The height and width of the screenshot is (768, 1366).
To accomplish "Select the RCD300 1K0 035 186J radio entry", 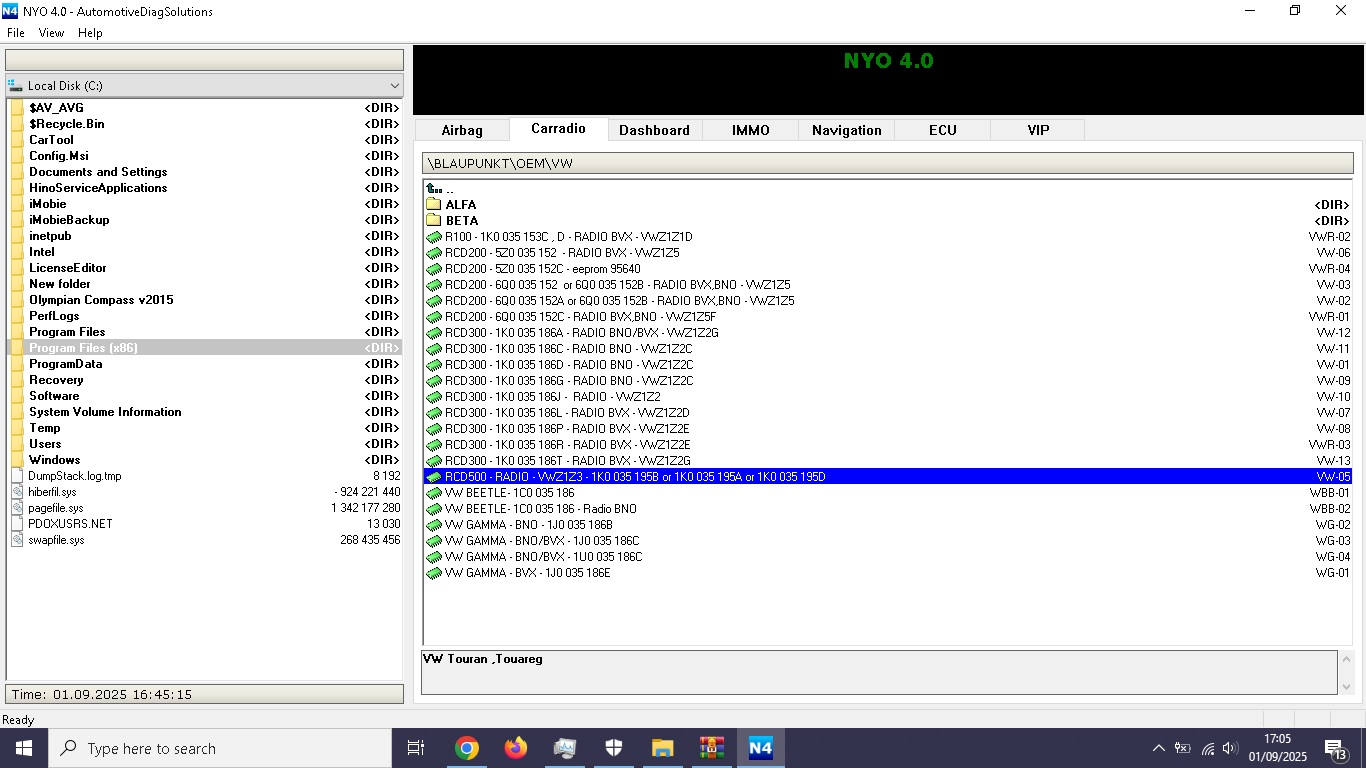I will [552, 397].
